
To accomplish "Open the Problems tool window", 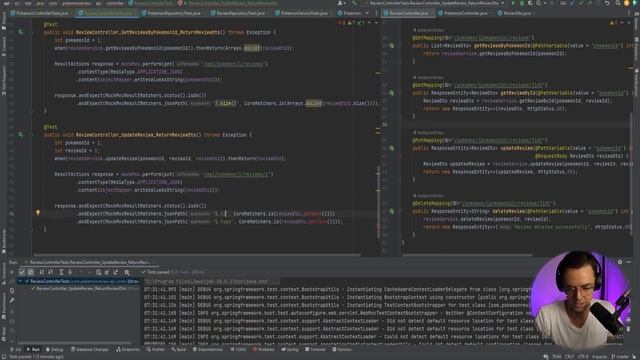I will (x=264, y=349).
